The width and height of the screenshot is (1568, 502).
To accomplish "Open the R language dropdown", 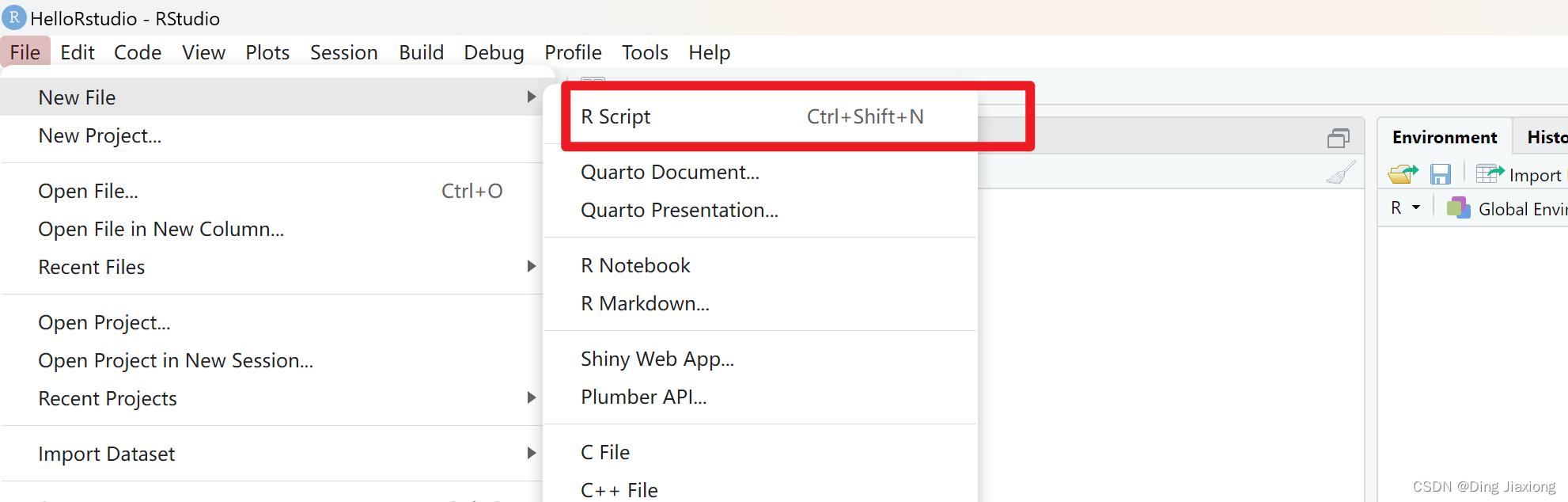I will tap(1405, 208).
